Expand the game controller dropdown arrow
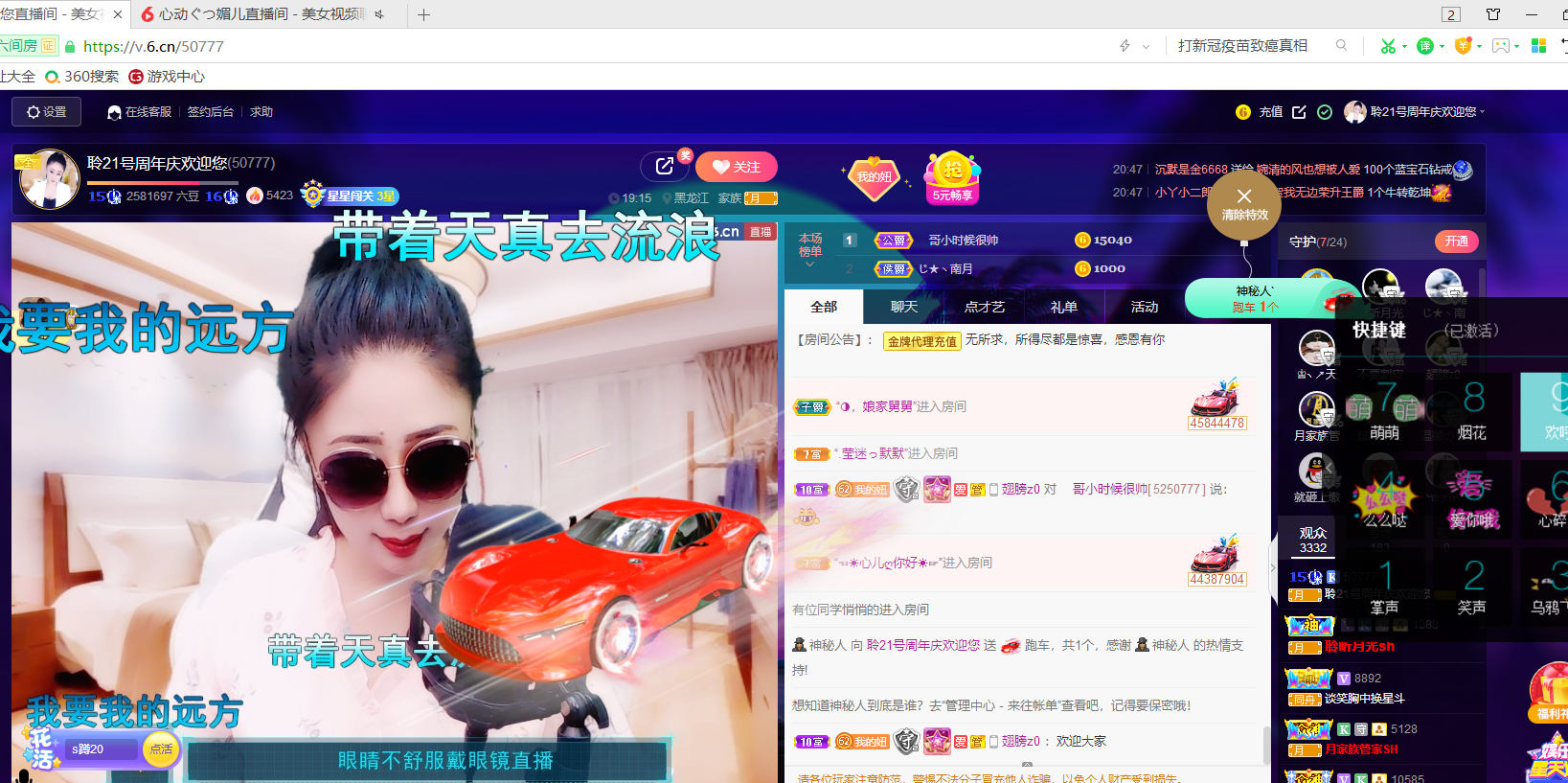This screenshot has height=783, width=1568. (1516, 46)
